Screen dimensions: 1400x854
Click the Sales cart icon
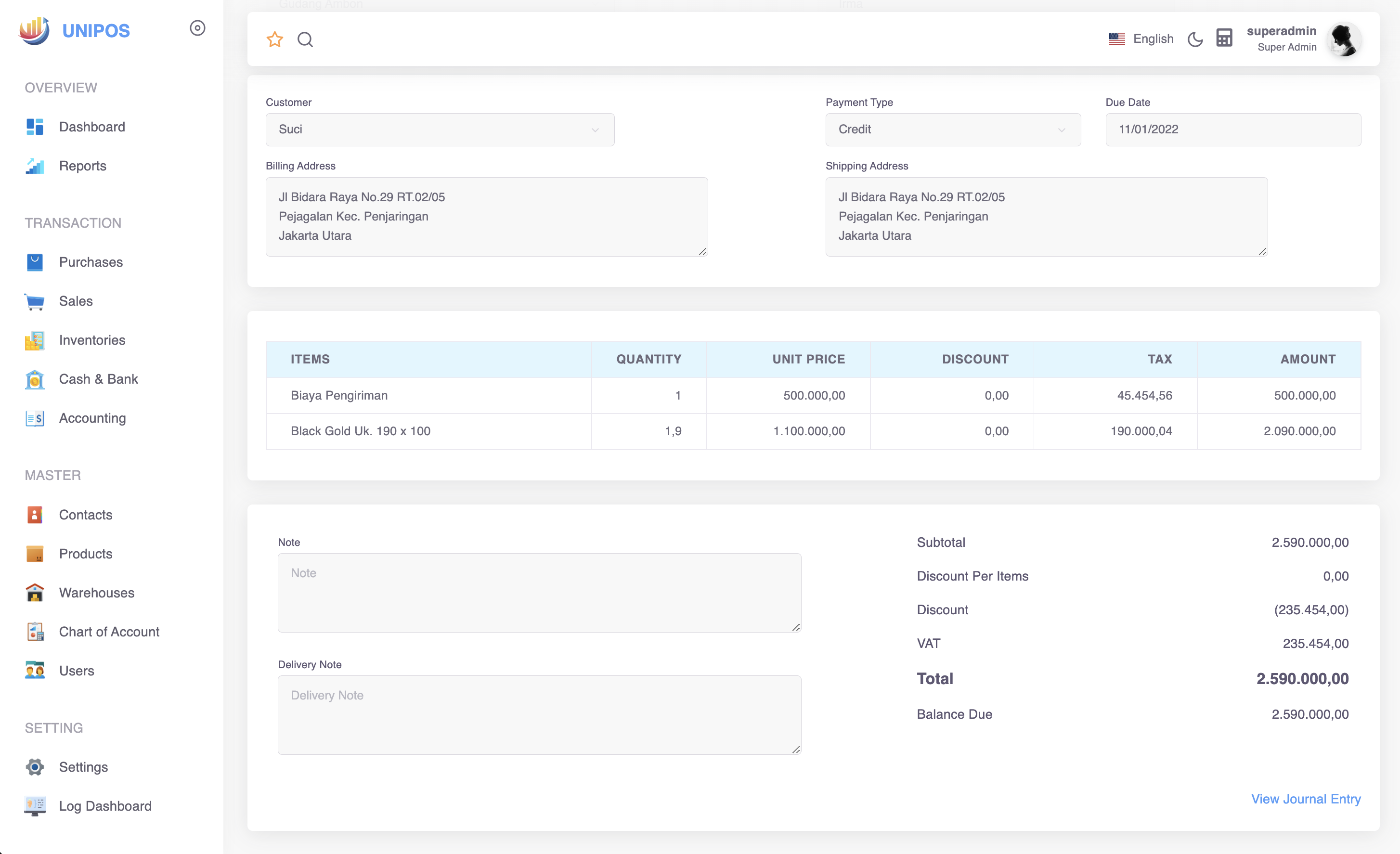pyautogui.click(x=35, y=301)
